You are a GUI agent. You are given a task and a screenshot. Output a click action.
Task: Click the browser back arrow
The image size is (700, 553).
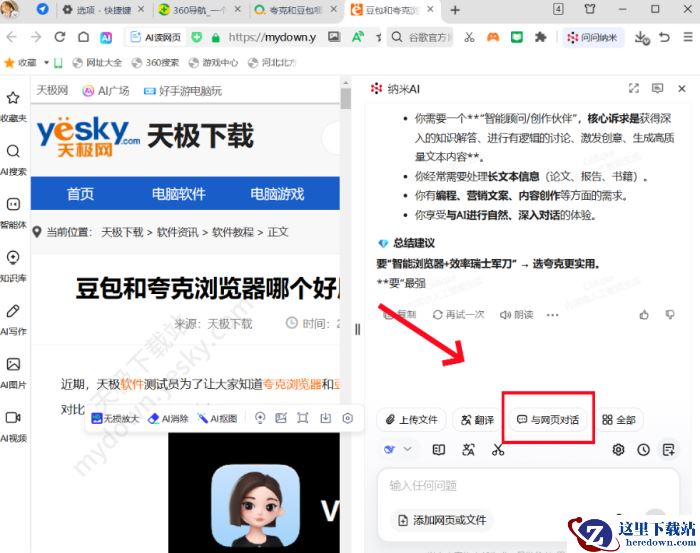(x=12, y=37)
